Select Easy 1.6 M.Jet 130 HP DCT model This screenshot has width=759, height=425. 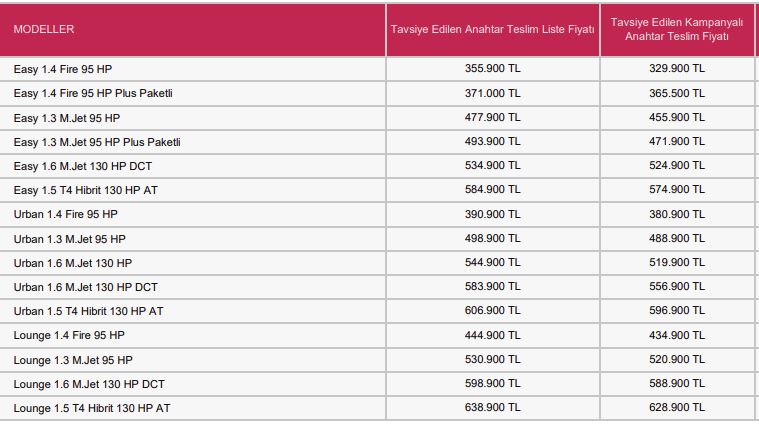83,166
